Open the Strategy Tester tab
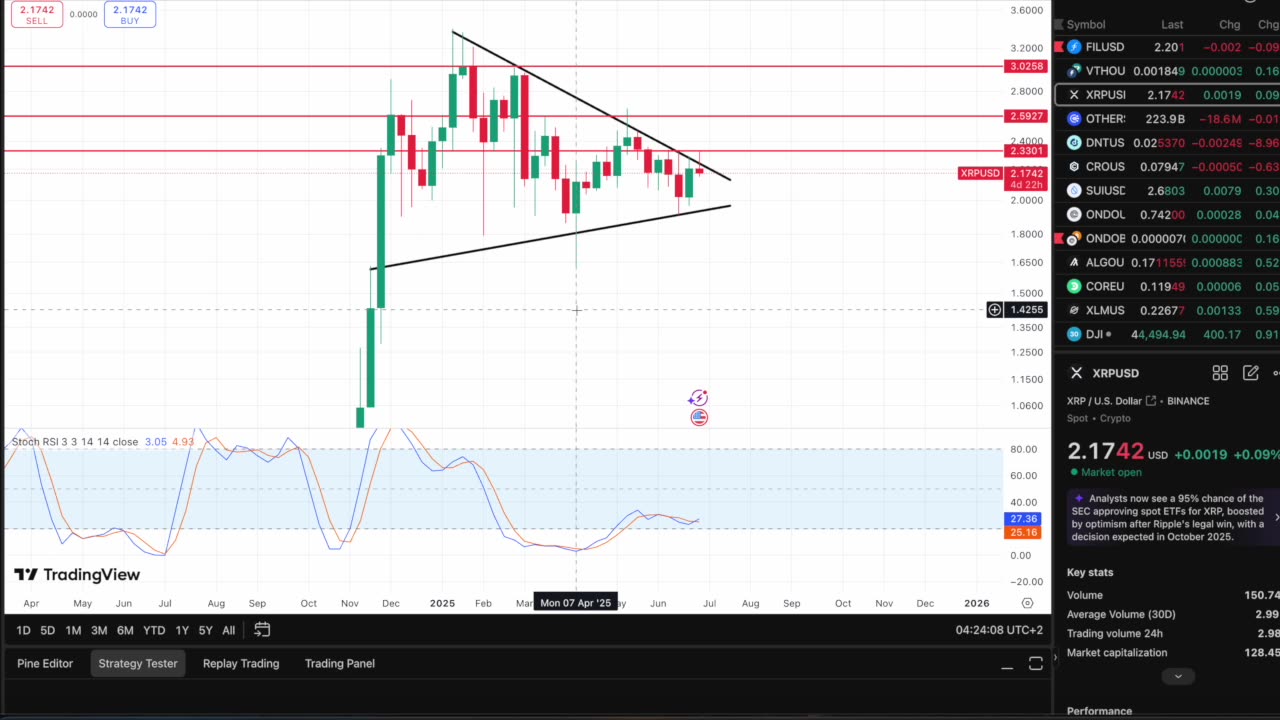Screen dimensions: 1280x720 [x=138, y=664]
